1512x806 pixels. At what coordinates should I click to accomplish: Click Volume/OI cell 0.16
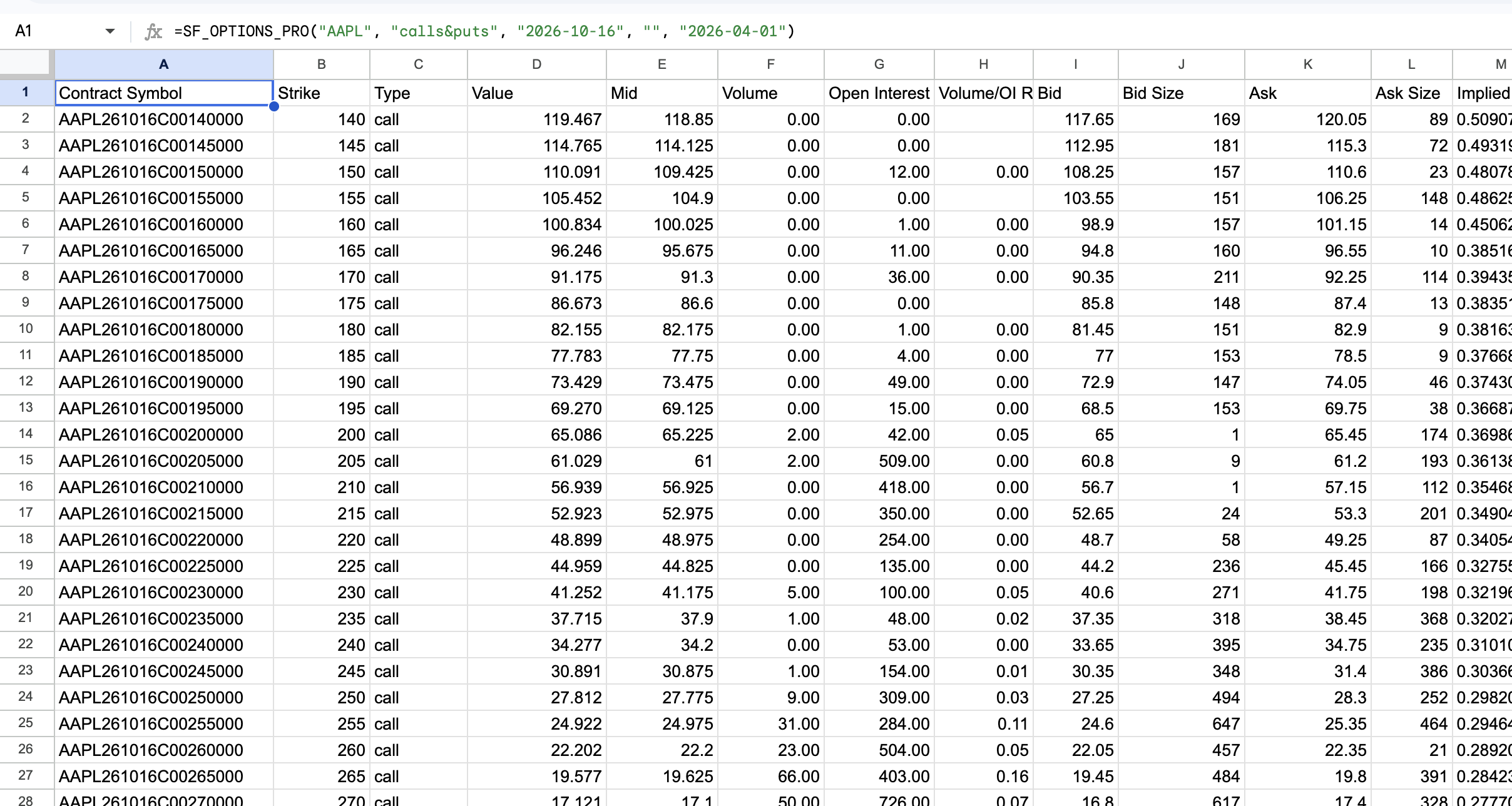[984, 777]
